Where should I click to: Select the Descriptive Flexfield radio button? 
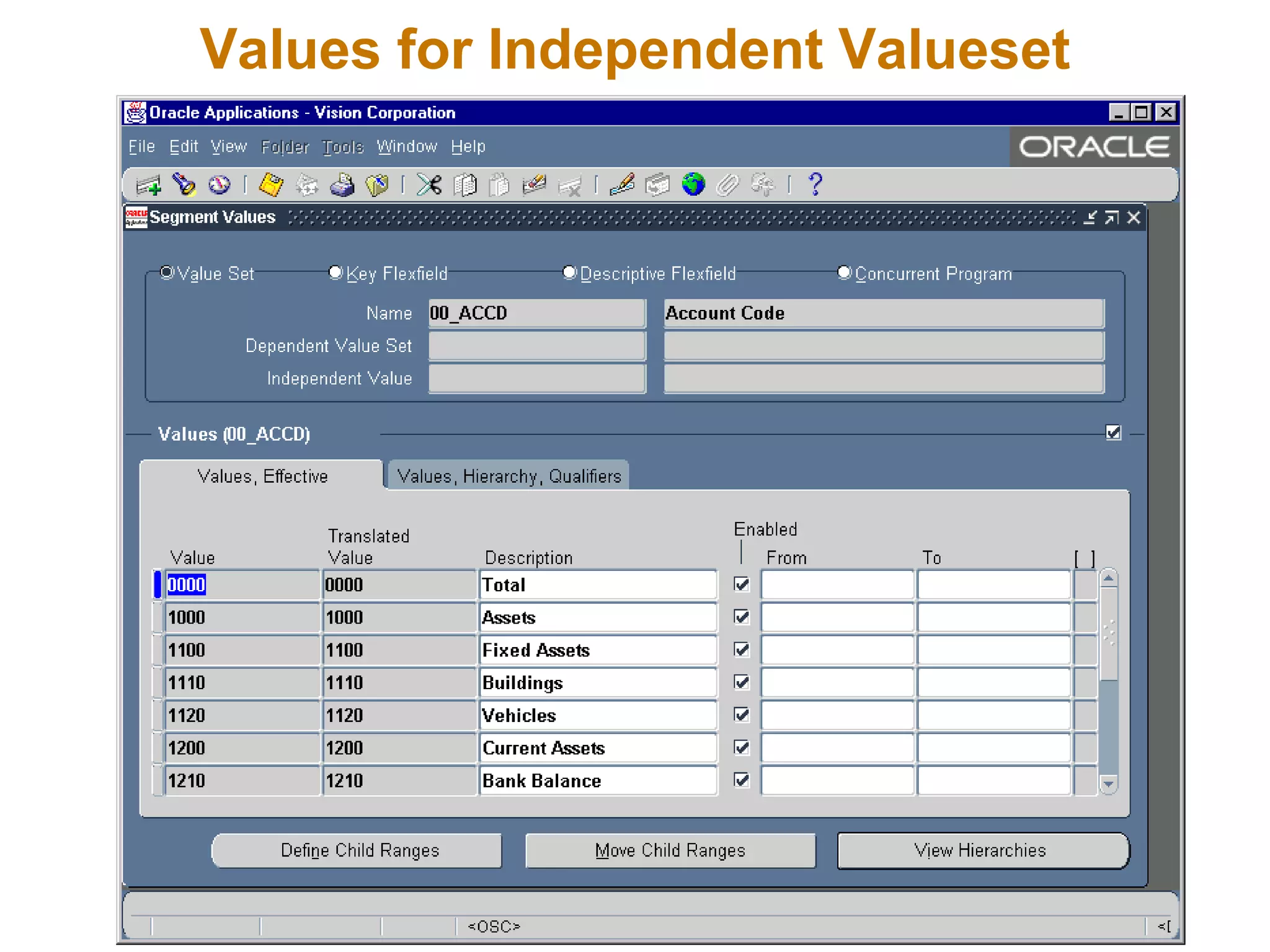coord(569,272)
